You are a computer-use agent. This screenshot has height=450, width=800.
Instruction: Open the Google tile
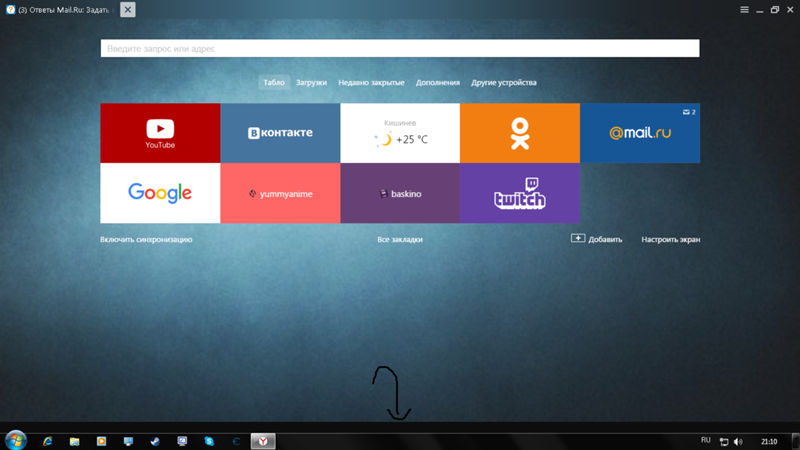160,193
